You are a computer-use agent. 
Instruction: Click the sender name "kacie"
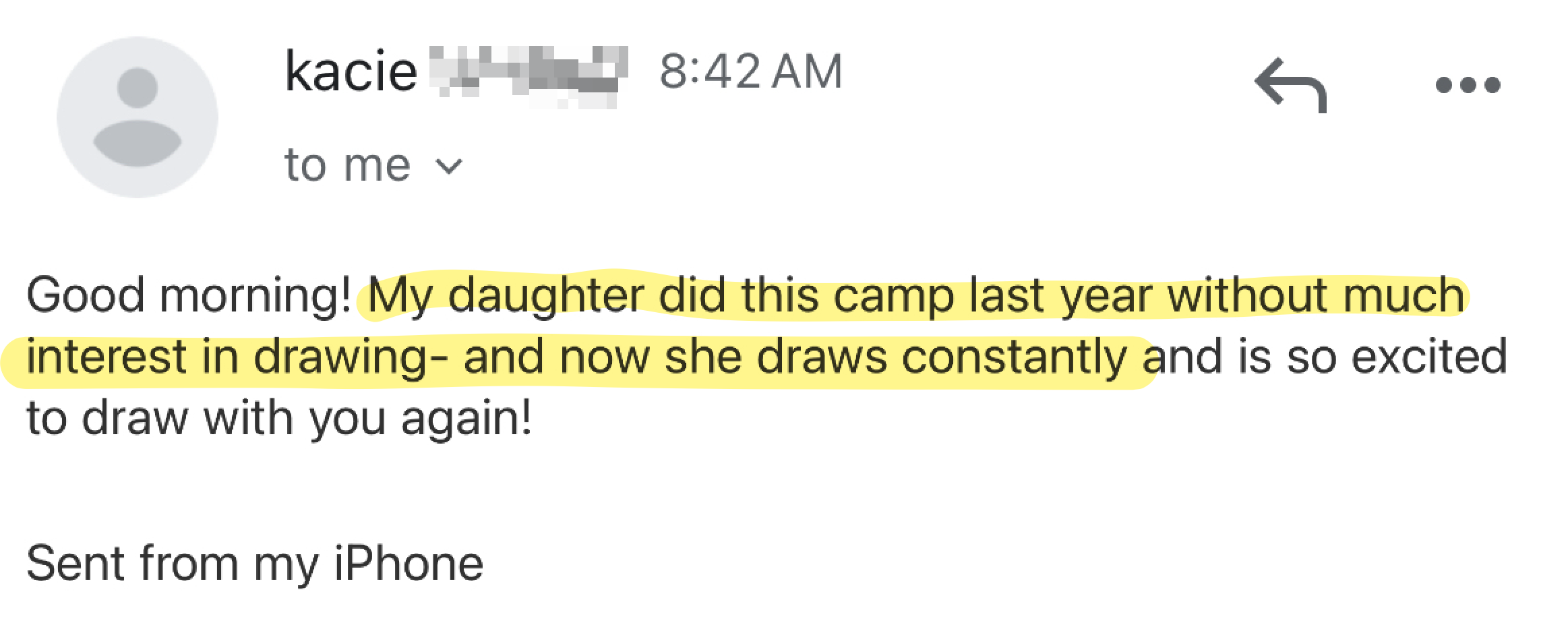[x=351, y=71]
